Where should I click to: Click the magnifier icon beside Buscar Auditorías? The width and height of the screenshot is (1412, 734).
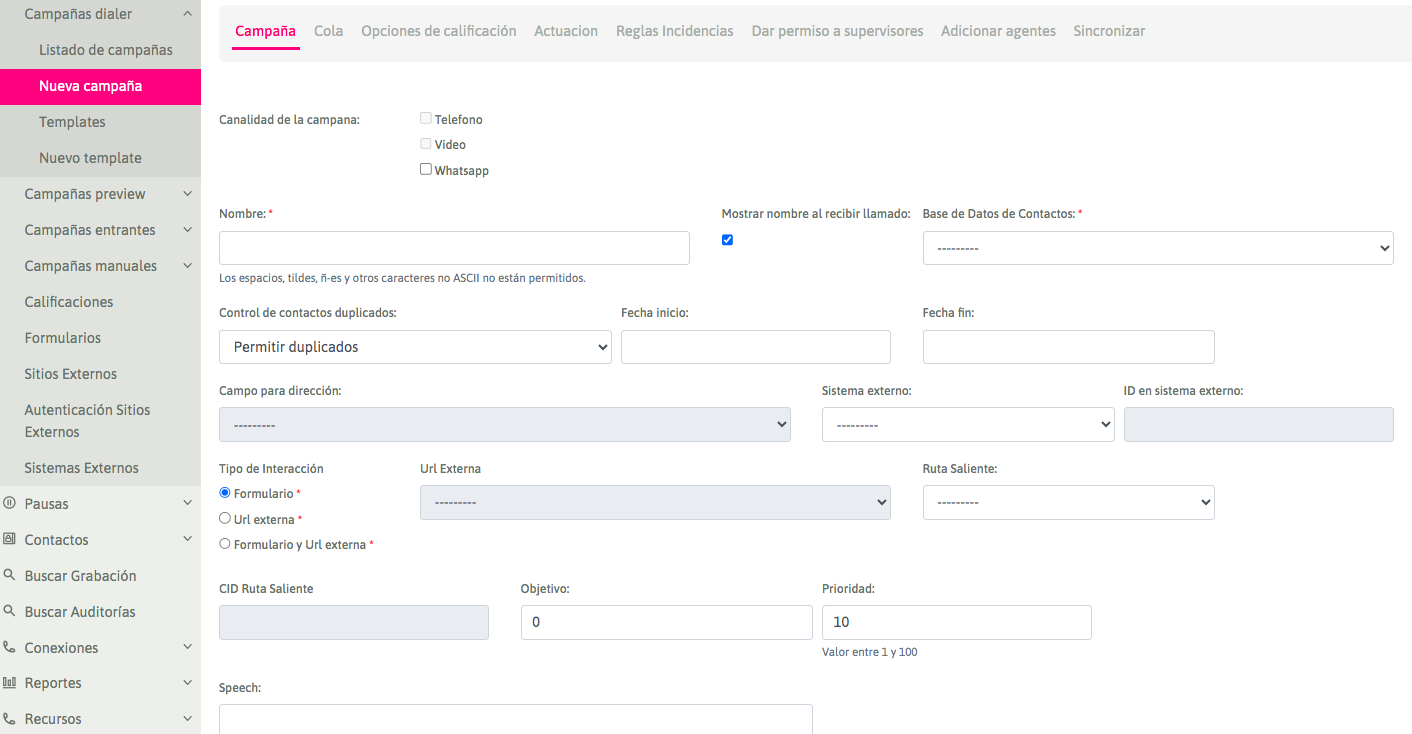9,612
